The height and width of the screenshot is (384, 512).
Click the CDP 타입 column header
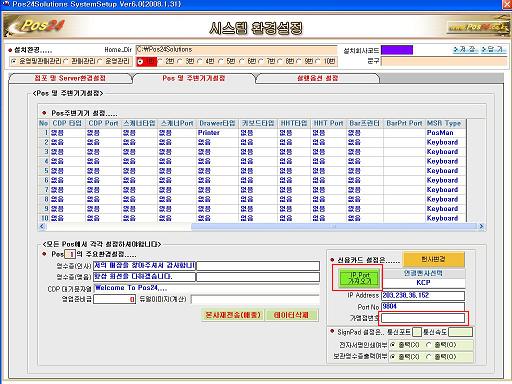click(x=67, y=123)
